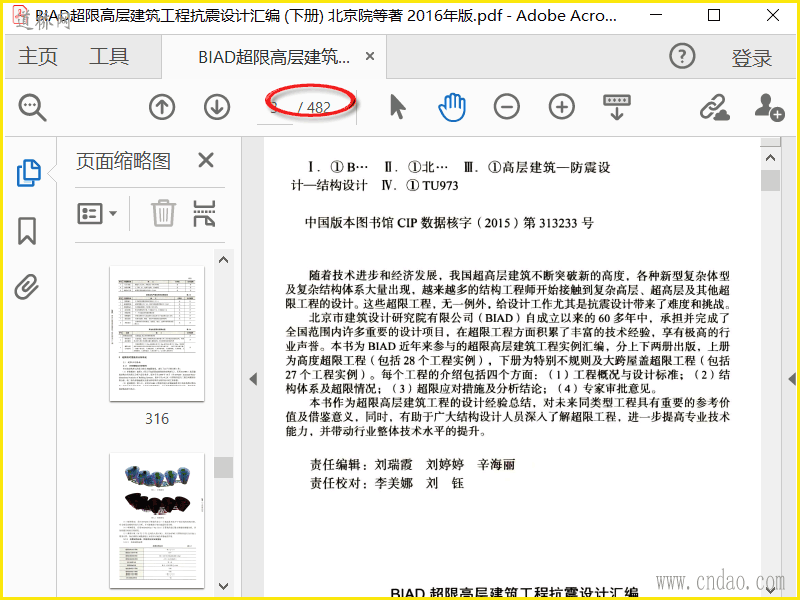Viewport: 800px width, 600px height.
Task: Open the add person share icon
Action: click(x=769, y=107)
